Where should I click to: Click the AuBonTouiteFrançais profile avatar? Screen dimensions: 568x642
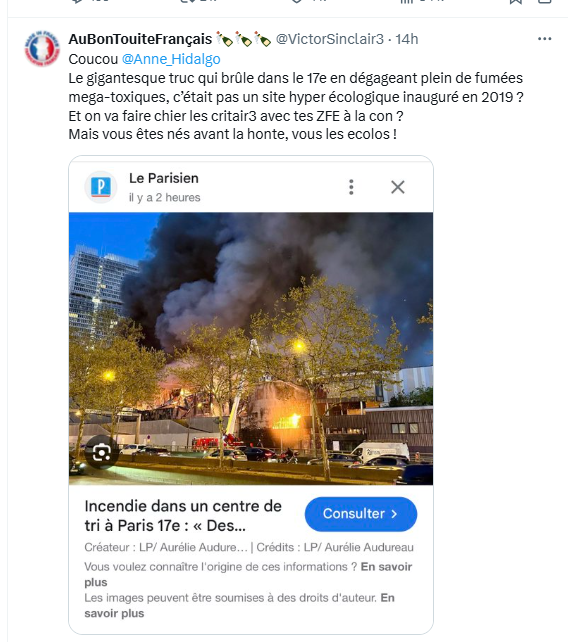coord(42,49)
